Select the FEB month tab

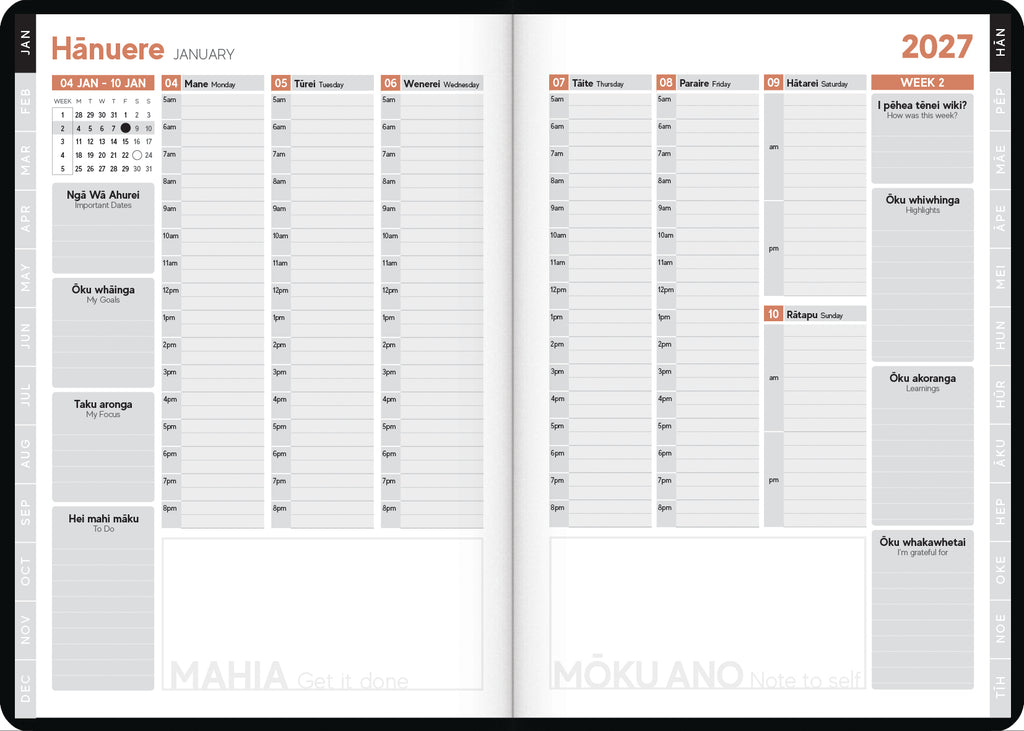click(x=25, y=101)
